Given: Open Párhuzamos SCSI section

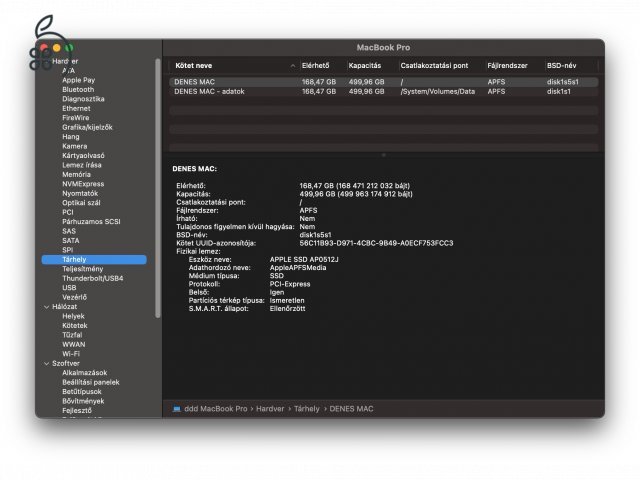Looking at the screenshot, I should coord(91,222).
